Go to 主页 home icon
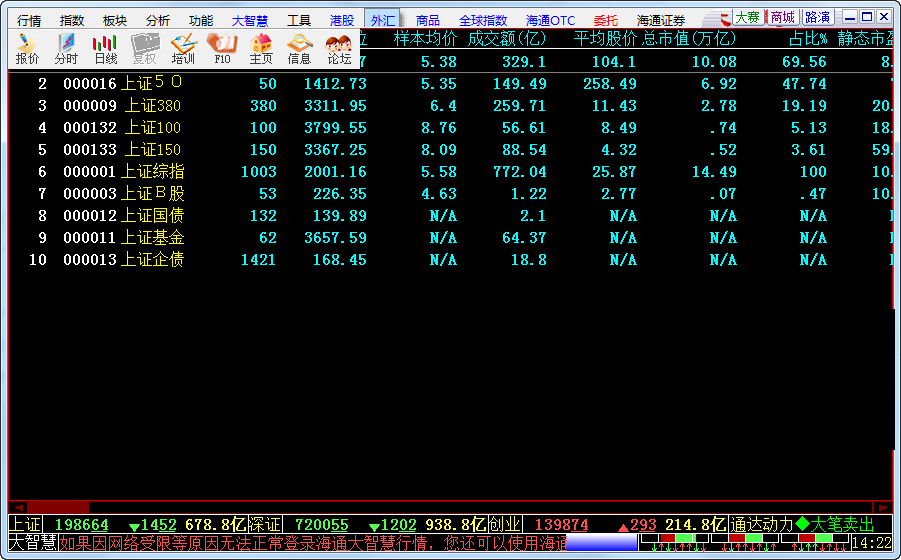The height and width of the screenshot is (560, 901). coord(261,48)
